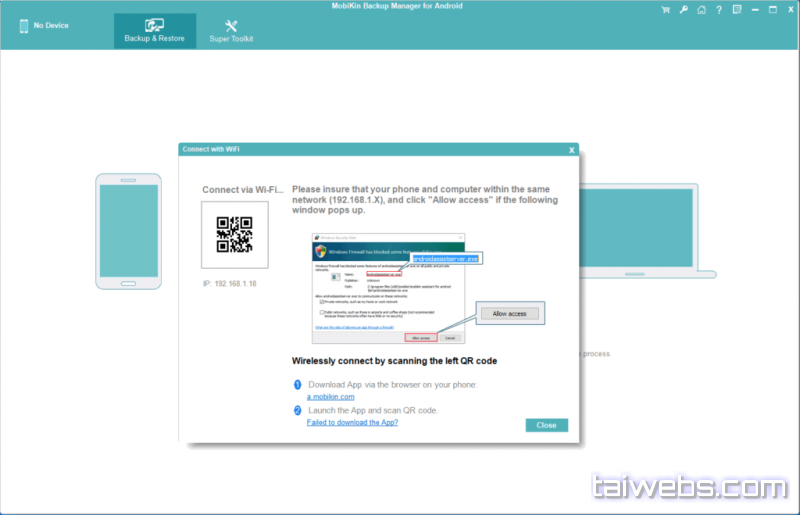Click the WiFi connection QR code
The width and height of the screenshot is (800, 515).
point(234,234)
